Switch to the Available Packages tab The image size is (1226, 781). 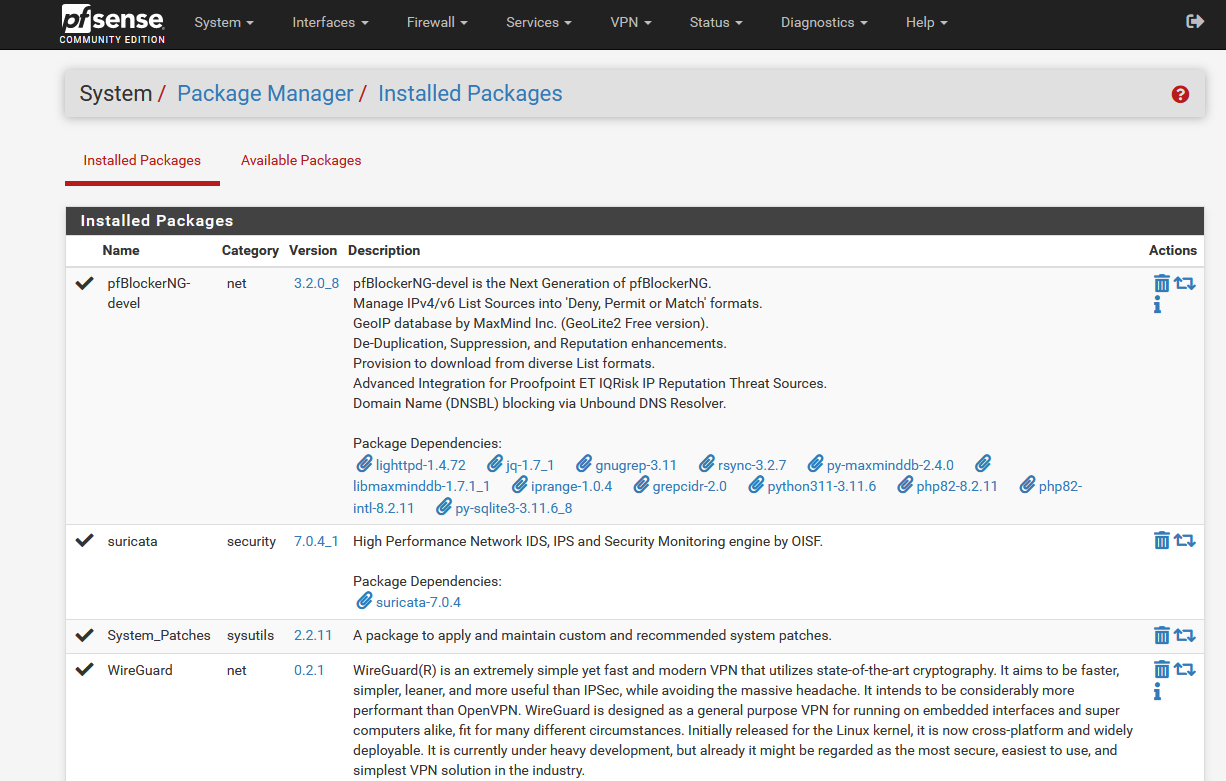tap(301, 160)
